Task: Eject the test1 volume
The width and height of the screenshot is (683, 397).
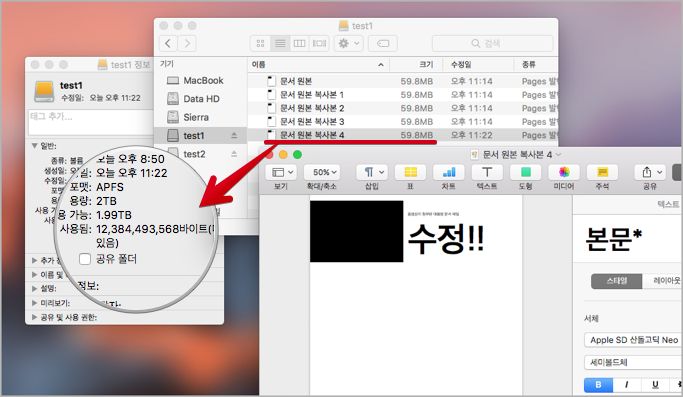Action: click(x=234, y=136)
